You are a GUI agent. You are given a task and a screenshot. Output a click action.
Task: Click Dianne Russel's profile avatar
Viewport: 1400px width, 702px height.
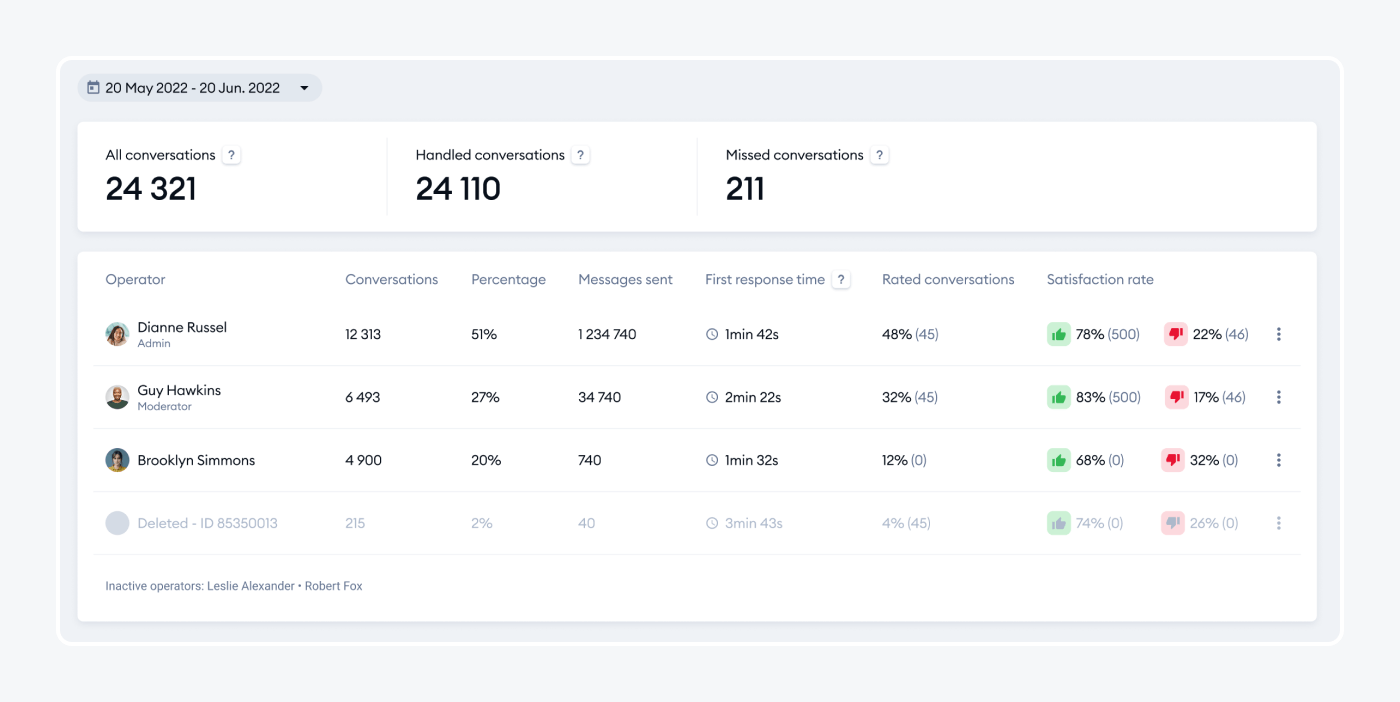tap(117, 333)
